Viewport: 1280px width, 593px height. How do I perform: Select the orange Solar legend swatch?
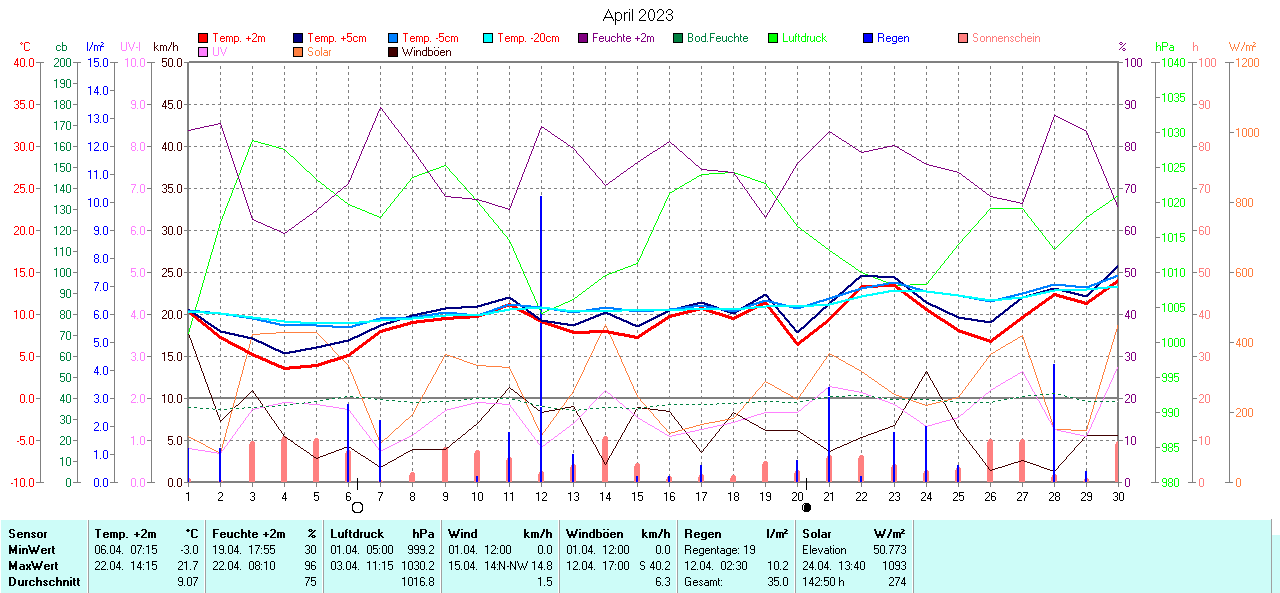point(298,51)
